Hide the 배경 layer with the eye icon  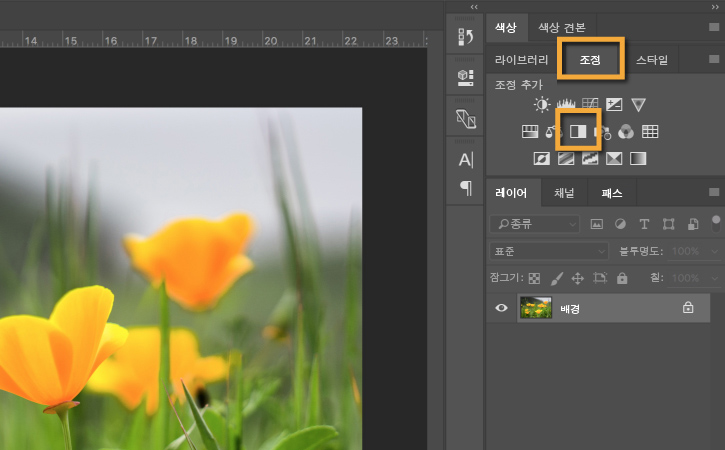point(501,308)
